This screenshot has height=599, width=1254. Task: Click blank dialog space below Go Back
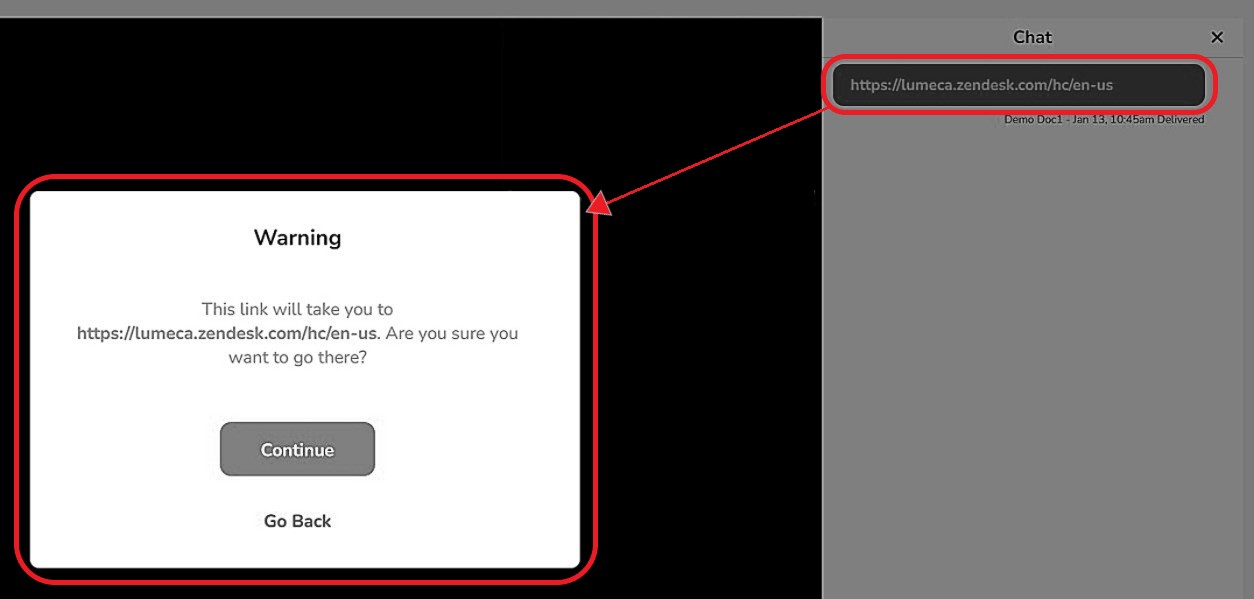297,550
